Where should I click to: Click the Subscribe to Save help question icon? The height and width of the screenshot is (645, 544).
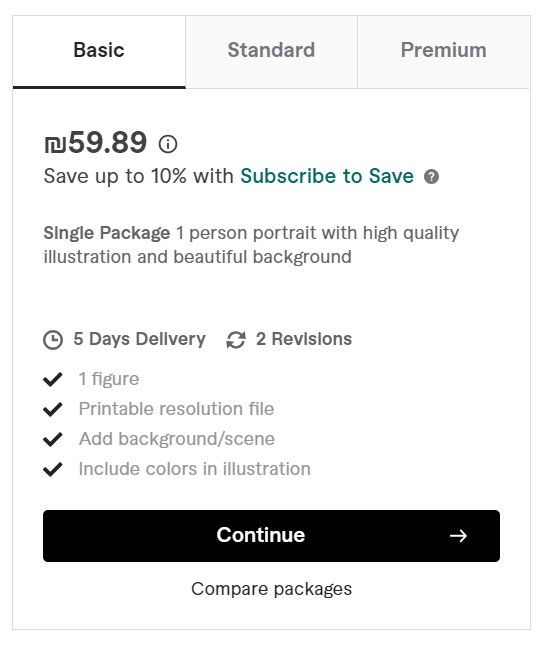pos(431,176)
